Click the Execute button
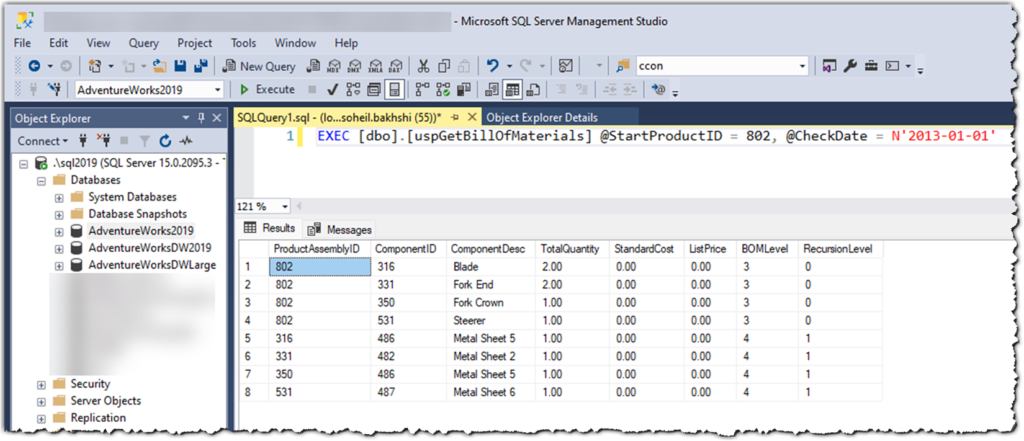The image size is (1024, 441). pyautogui.click(x=267, y=89)
